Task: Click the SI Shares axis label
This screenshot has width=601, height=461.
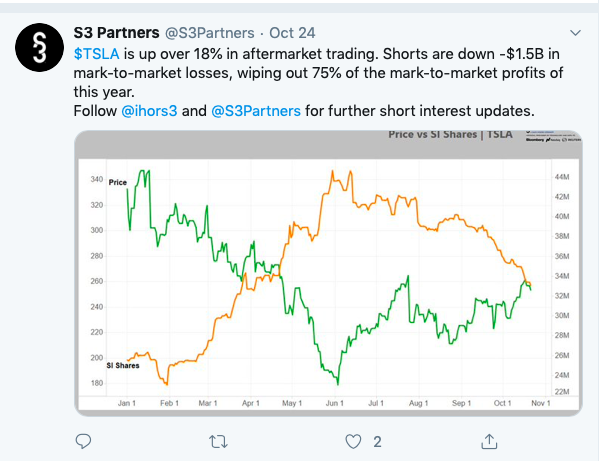Action: (122, 366)
